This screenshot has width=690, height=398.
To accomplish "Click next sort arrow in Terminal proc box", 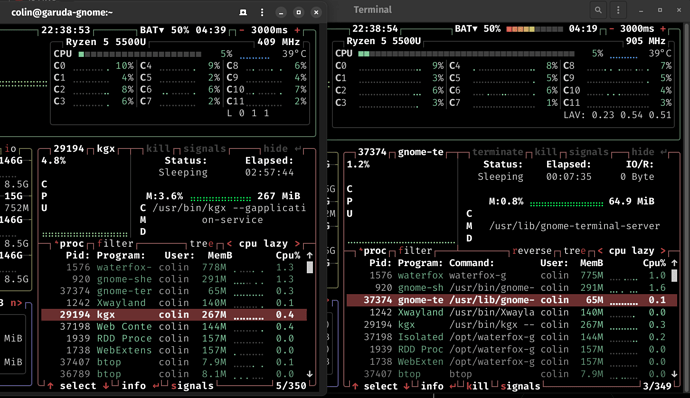I will tap(663, 251).
